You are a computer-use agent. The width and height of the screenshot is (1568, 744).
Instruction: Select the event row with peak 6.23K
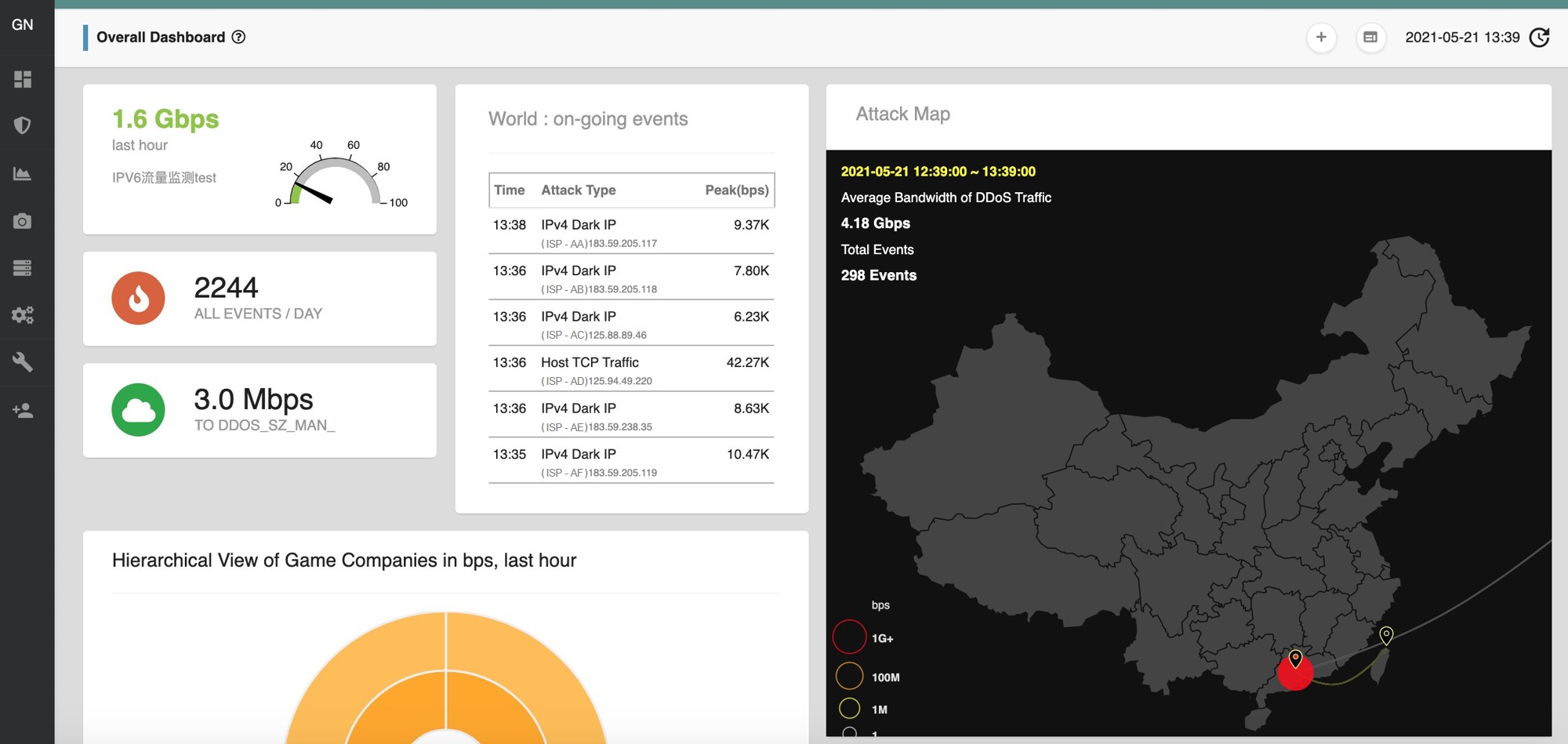[631, 323]
